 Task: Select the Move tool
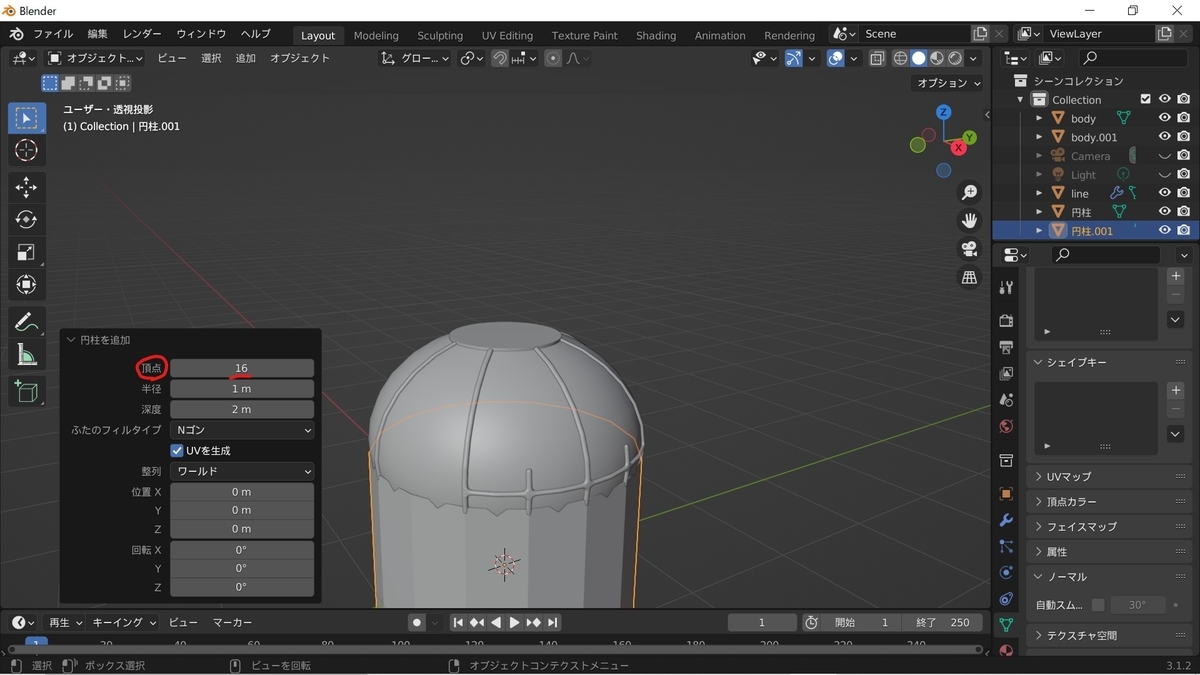click(x=27, y=187)
